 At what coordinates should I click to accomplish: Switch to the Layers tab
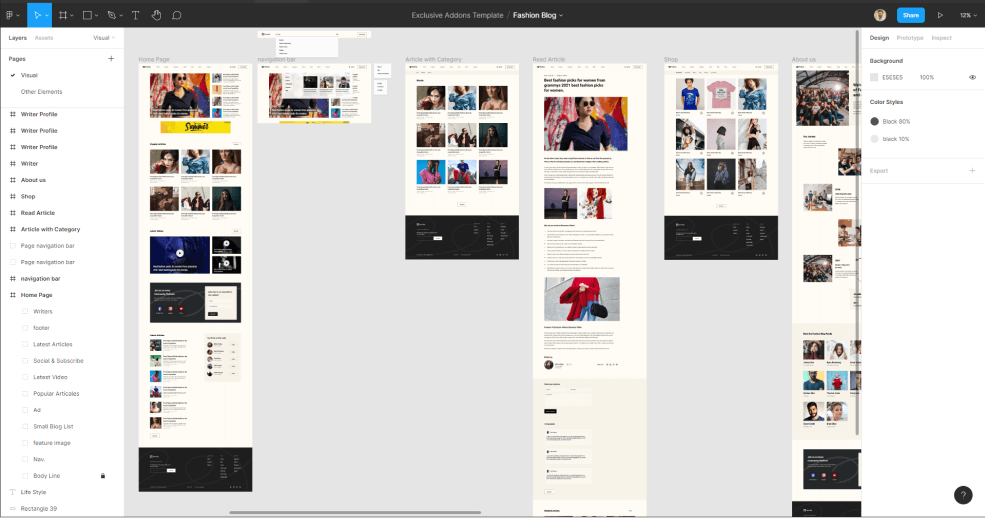[18, 38]
